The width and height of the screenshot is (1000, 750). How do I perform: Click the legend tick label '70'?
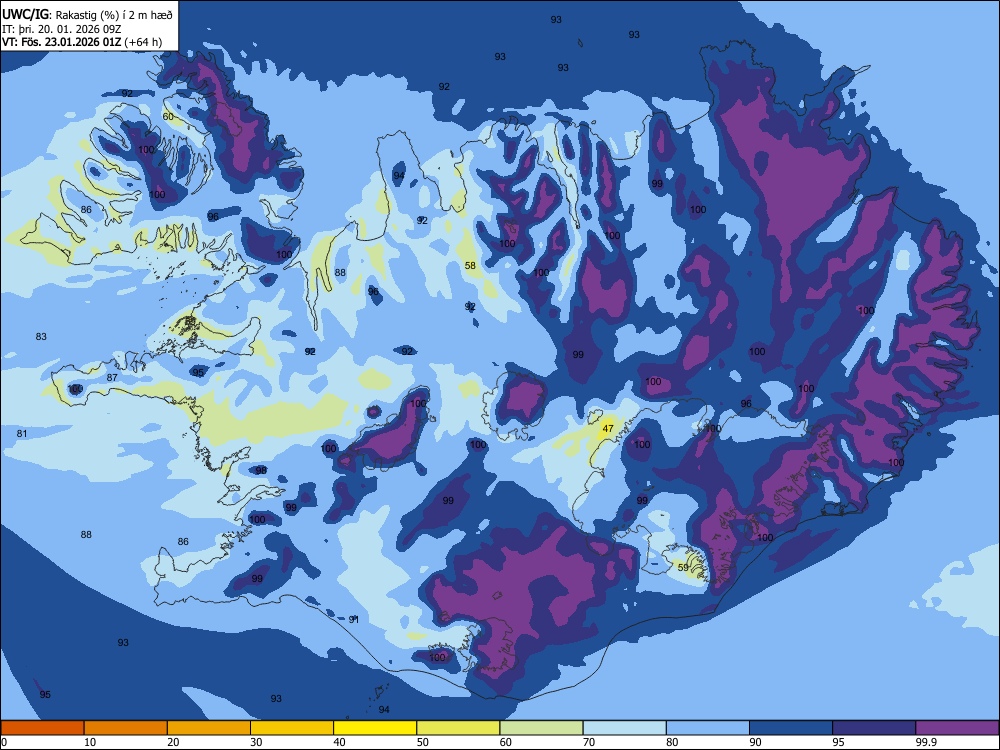click(x=589, y=742)
